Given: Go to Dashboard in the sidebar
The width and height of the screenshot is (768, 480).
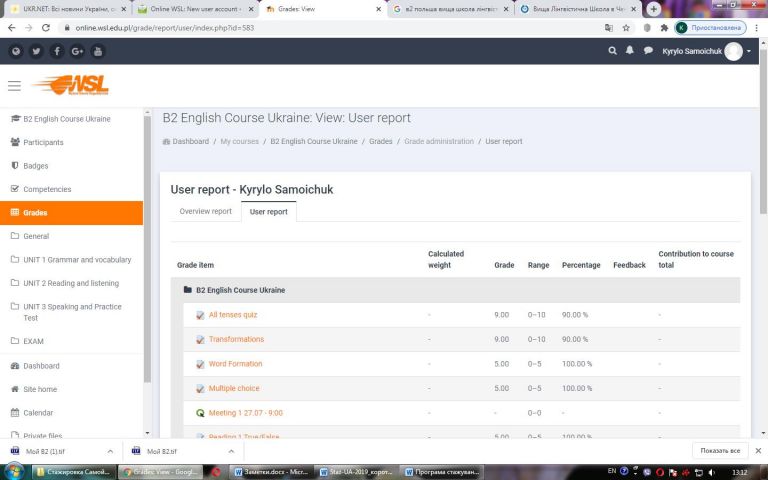Looking at the screenshot, I should click(41, 366).
